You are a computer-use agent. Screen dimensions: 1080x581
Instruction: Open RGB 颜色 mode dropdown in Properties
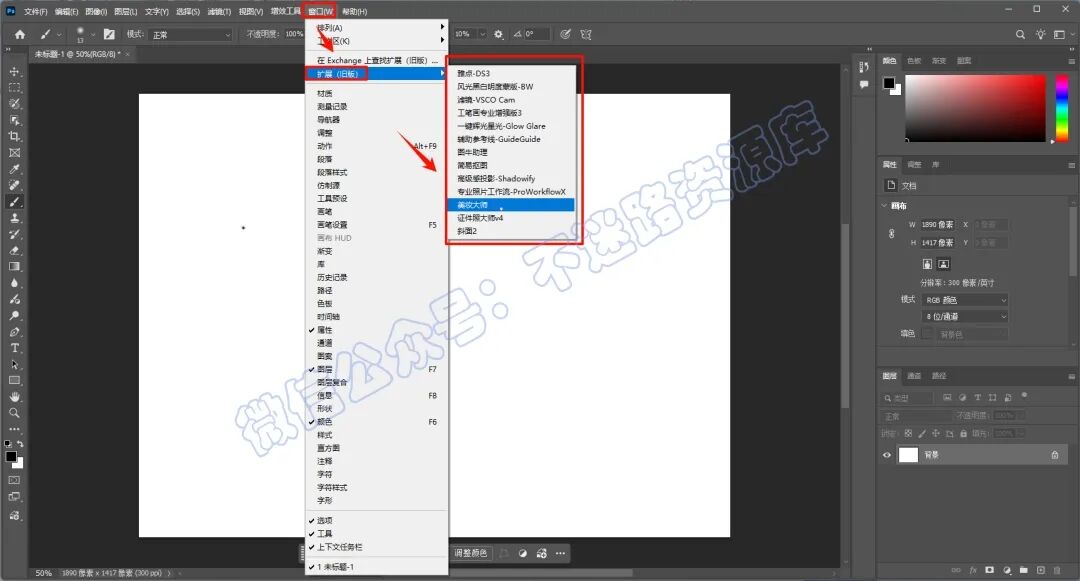click(965, 300)
